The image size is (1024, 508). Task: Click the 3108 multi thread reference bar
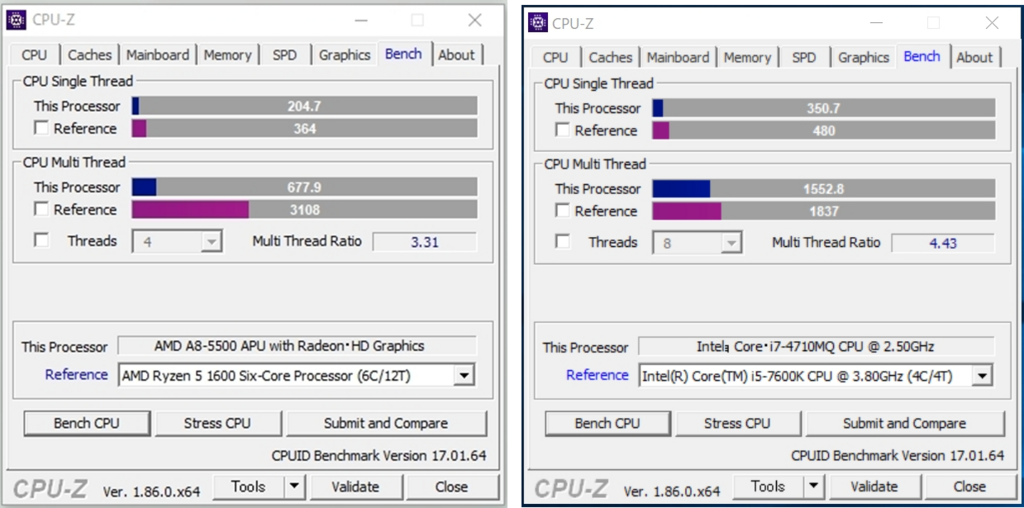(304, 210)
